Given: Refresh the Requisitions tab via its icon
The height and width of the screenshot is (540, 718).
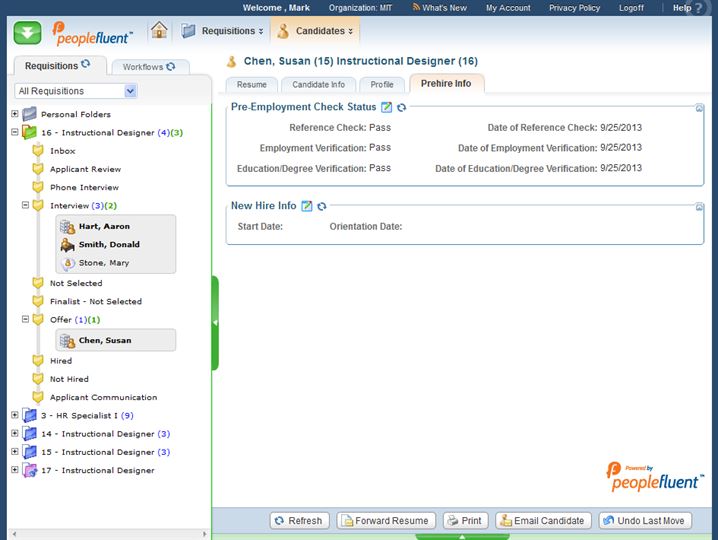Looking at the screenshot, I should pos(86,65).
